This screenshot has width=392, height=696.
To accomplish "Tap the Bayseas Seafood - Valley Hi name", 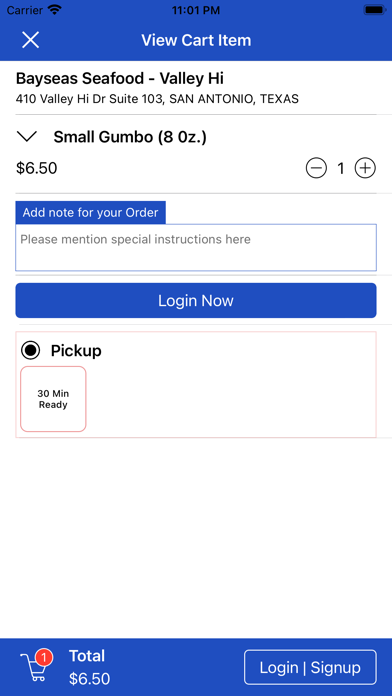I will pos(120,79).
